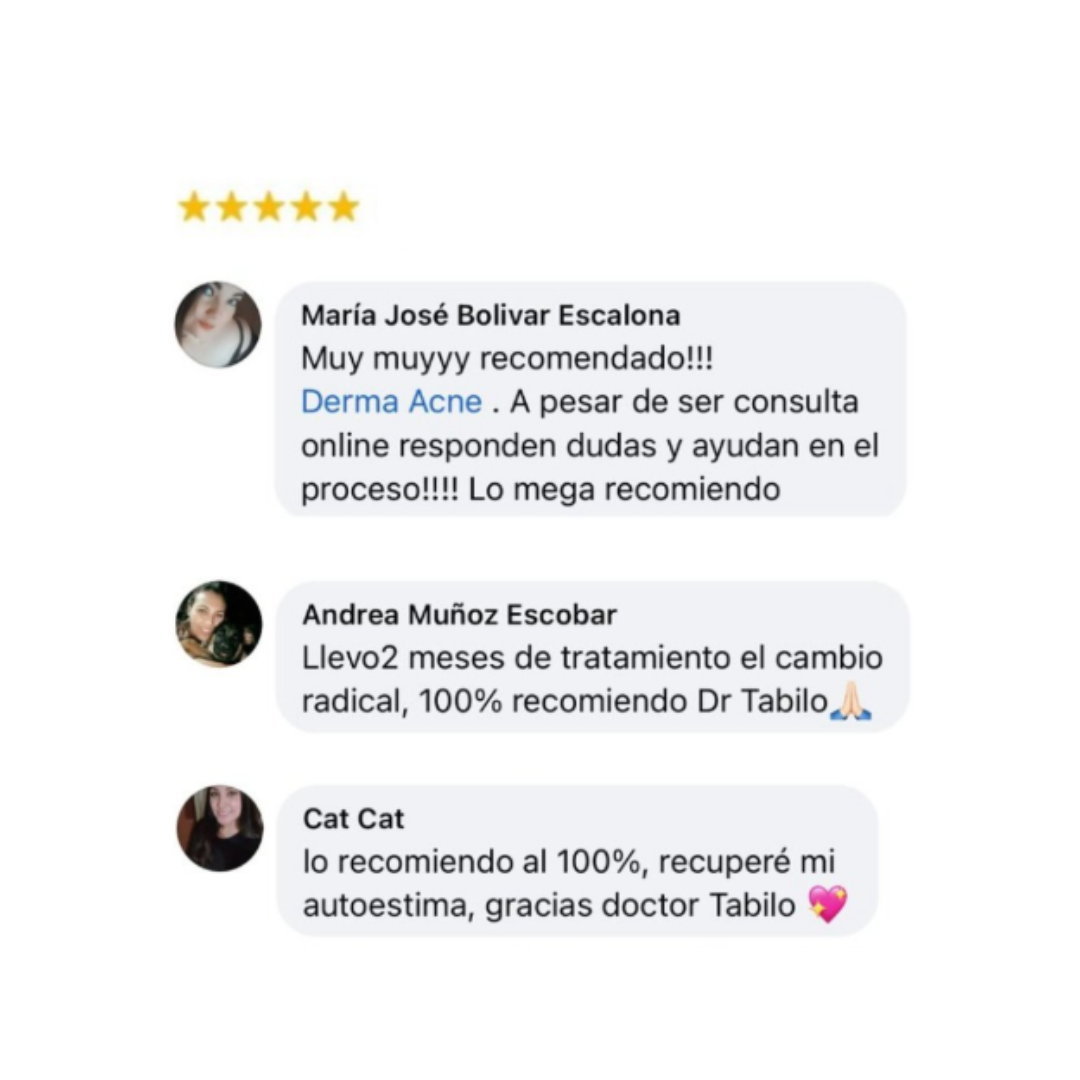The height and width of the screenshot is (1080, 1080).
Task: Click the 'Lo mega recomiendo' text
Action: tap(624, 490)
